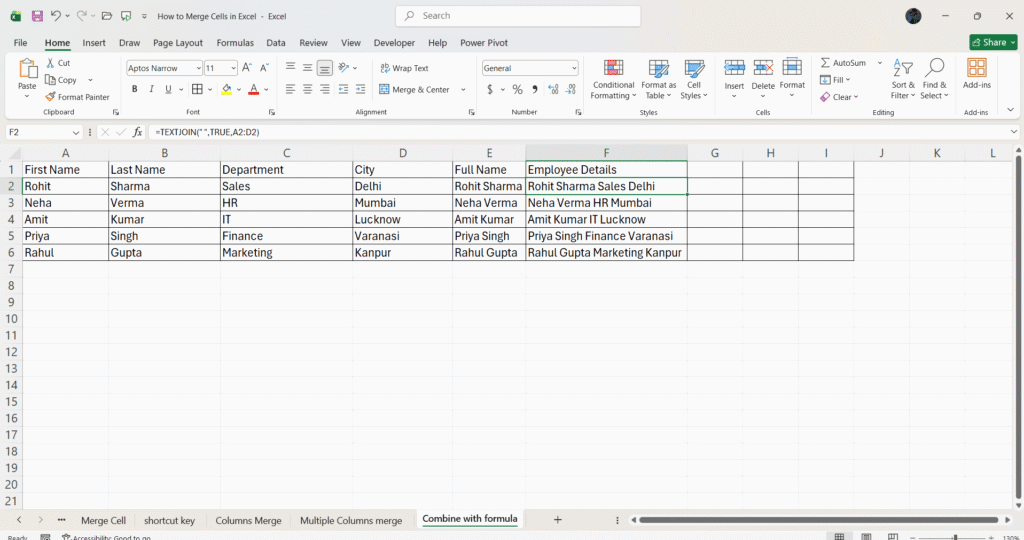Screen dimensions: 1024x540
Task: Toggle Merge & Center
Action: (415, 89)
